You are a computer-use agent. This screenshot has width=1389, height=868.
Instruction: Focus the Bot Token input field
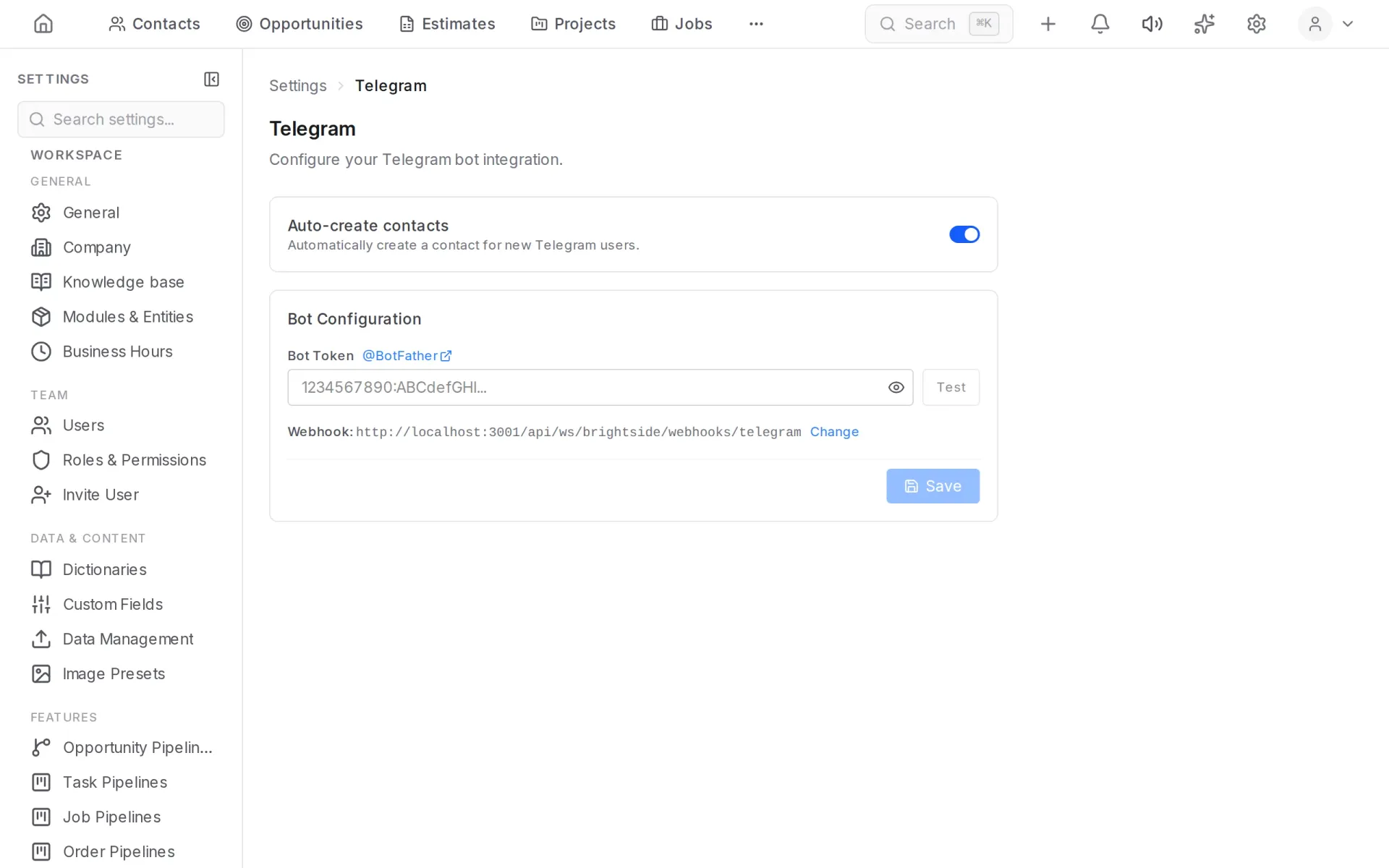pyautogui.click(x=600, y=388)
